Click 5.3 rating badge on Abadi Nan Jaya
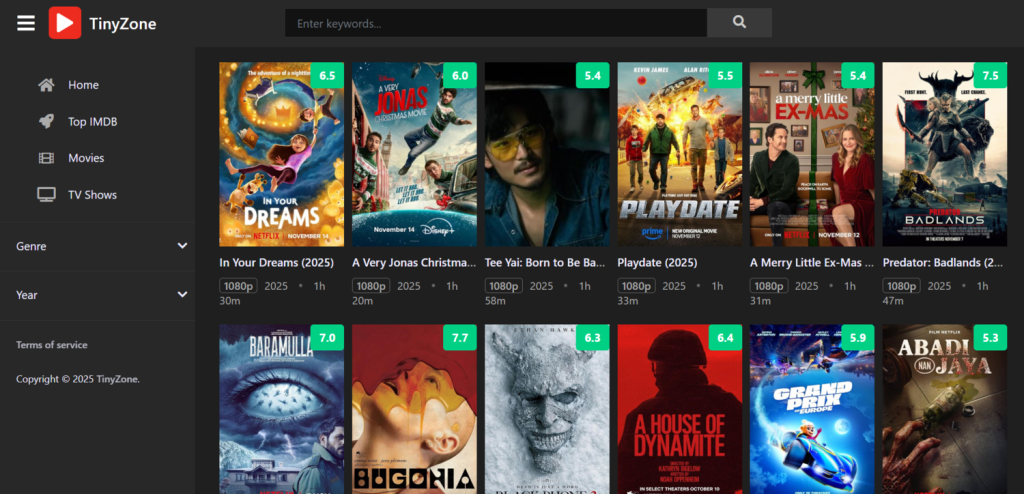Image resolution: width=1024 pixels, height=494 pixels. click(x=991, y=338)
